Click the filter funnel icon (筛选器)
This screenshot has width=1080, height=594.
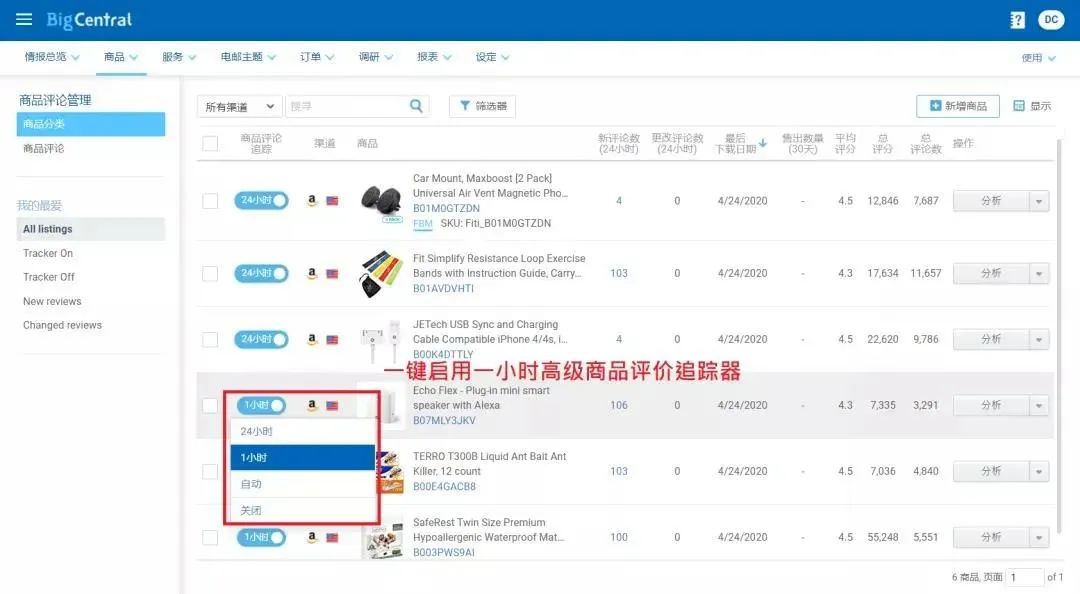click(463, 105)
